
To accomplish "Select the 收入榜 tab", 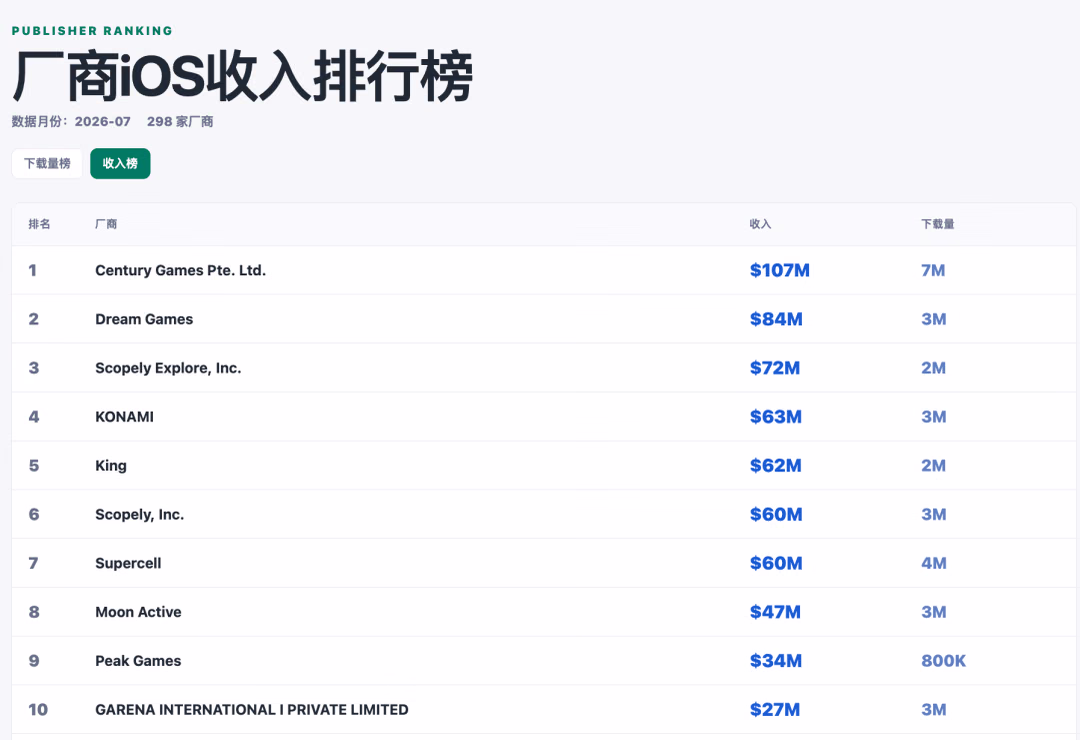I will [x=120, y=163].
